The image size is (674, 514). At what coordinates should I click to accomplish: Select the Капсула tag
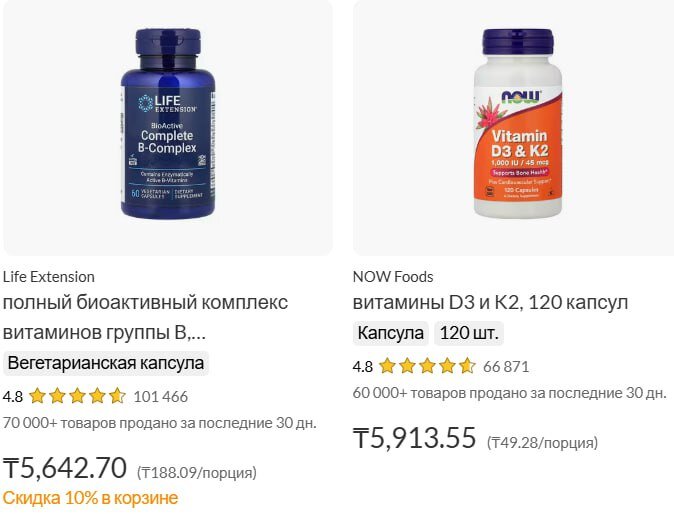pyautogui.click(x=391, y=333)
